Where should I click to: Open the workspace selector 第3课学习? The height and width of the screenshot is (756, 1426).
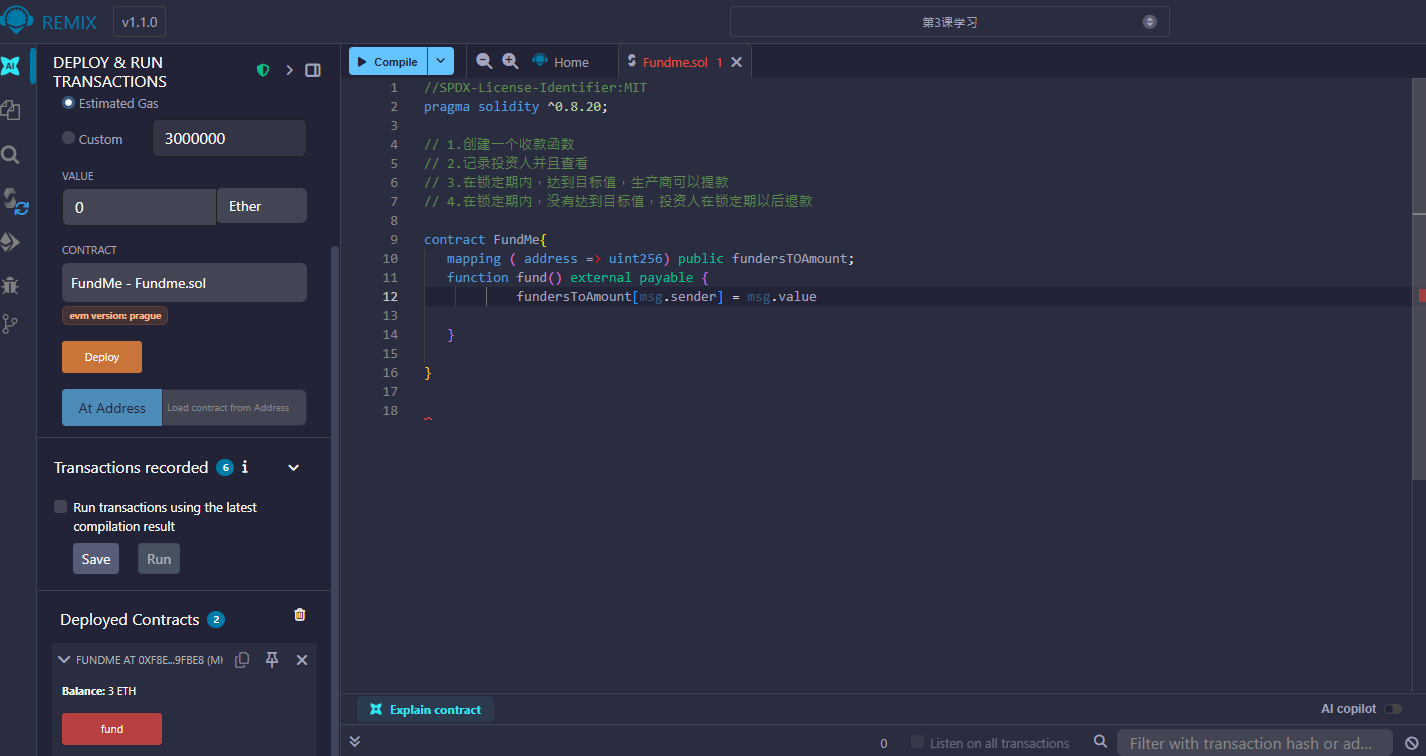click(x=949, y=22)
